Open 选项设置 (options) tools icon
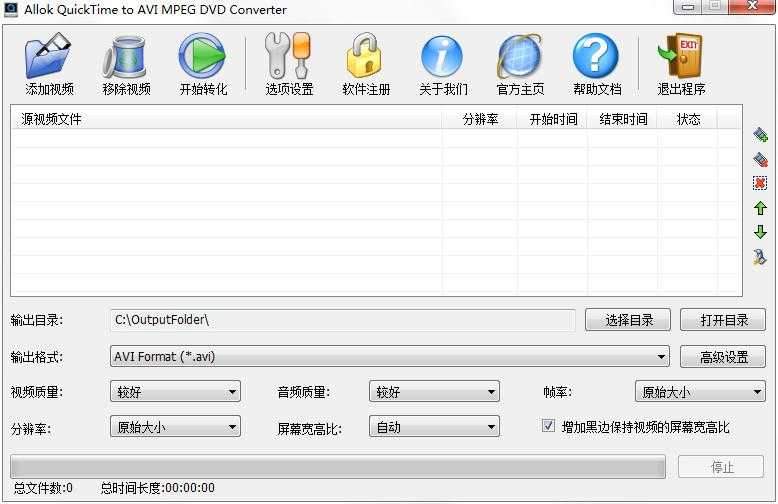Viewport: 778px width, 504px height. pyautogui.click(x=288, y=56)
